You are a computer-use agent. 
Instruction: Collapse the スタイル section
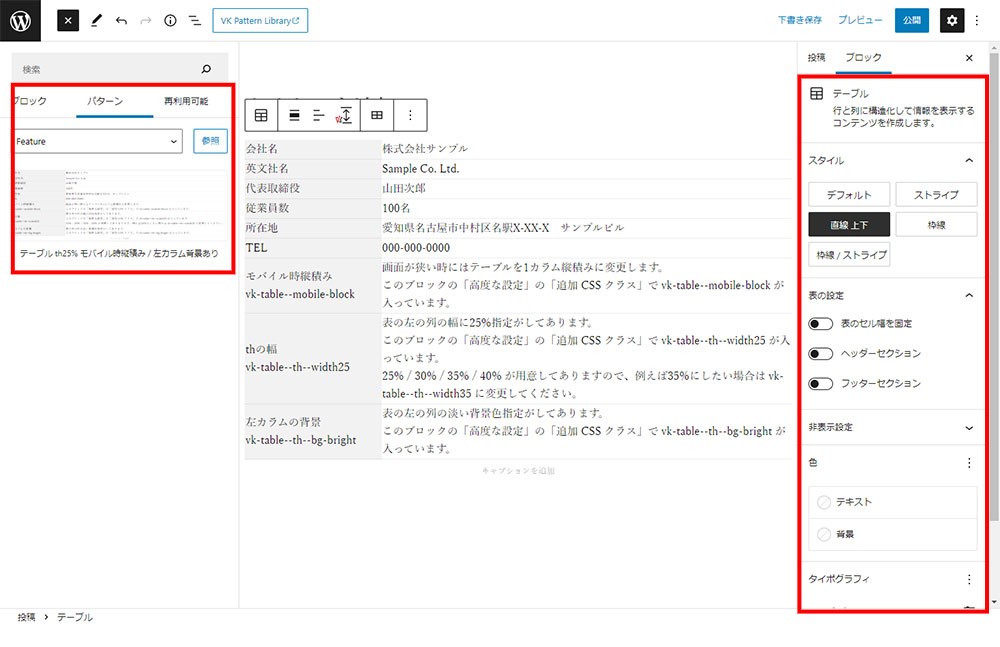click(968, 160)
